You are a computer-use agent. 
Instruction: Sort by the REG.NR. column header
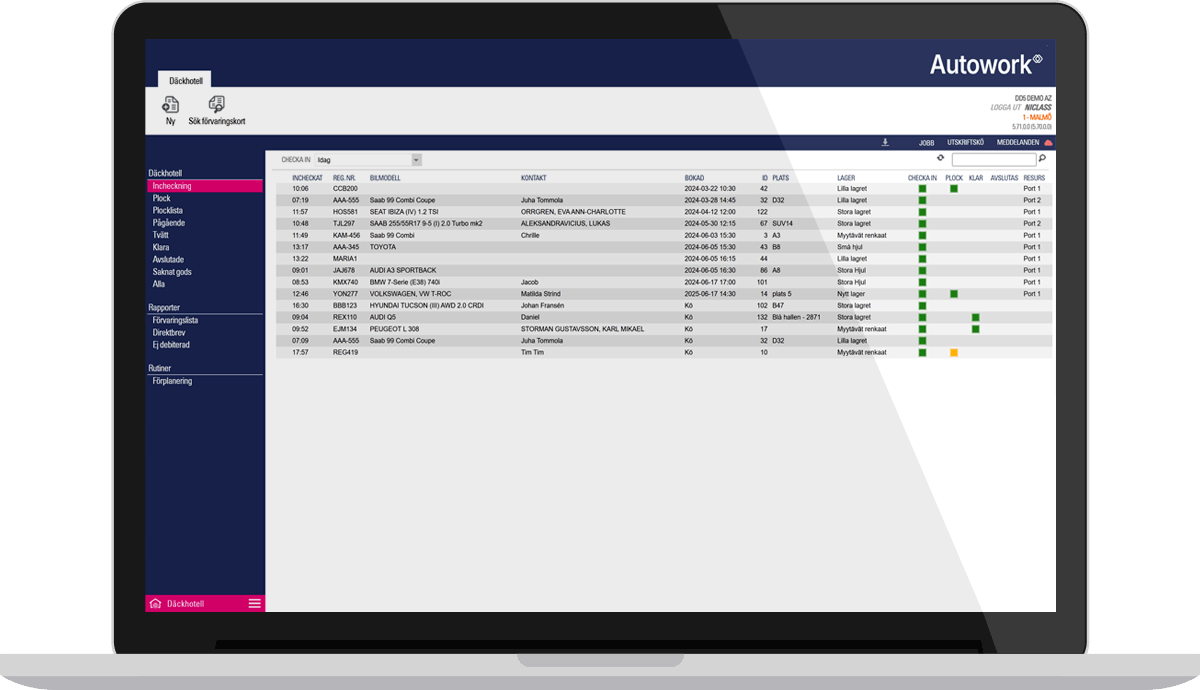coord(344,178)
